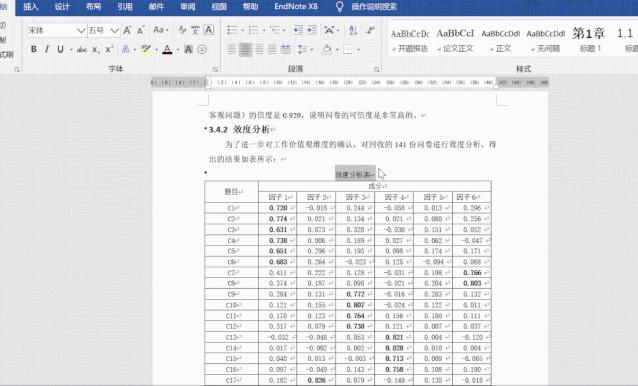Open highlight color dropdown arrow

[x=156, y=50]
